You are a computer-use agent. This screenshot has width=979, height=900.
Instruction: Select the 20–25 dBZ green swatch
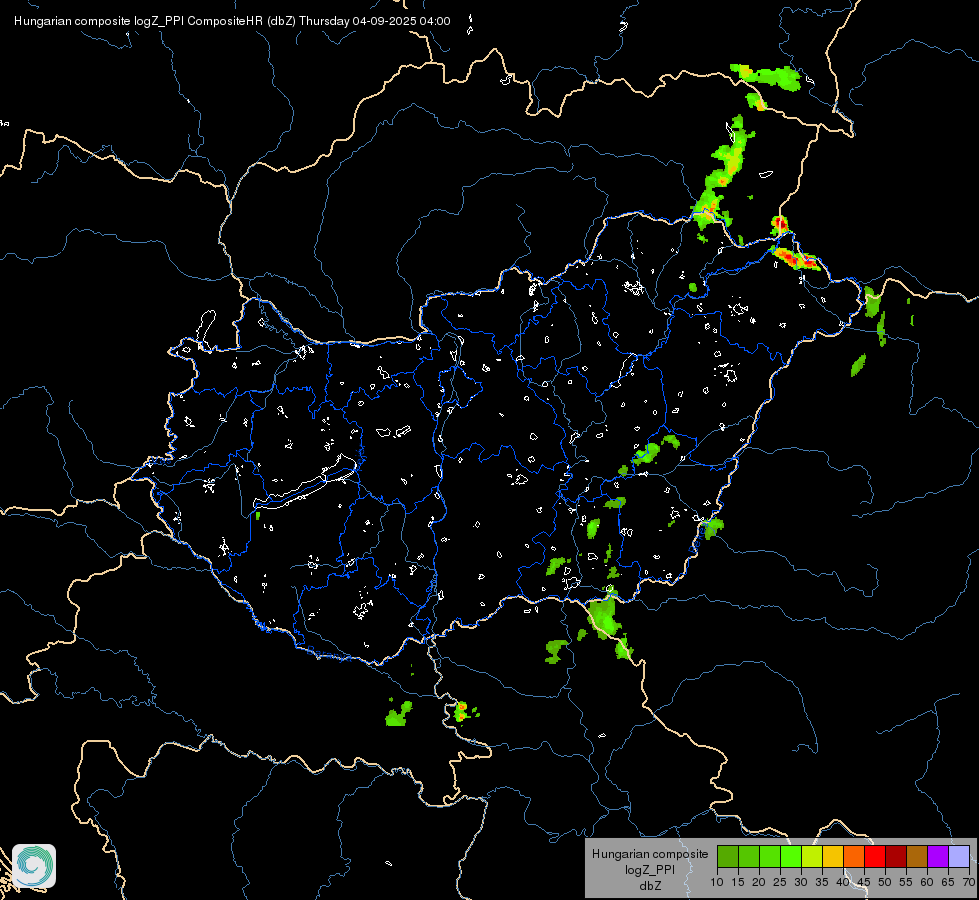point(770,856)
